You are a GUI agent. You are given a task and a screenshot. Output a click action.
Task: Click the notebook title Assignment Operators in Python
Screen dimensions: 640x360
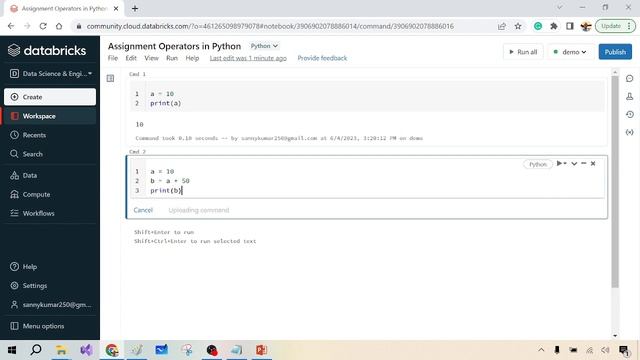pyautogui.click(x=174, y=46)
